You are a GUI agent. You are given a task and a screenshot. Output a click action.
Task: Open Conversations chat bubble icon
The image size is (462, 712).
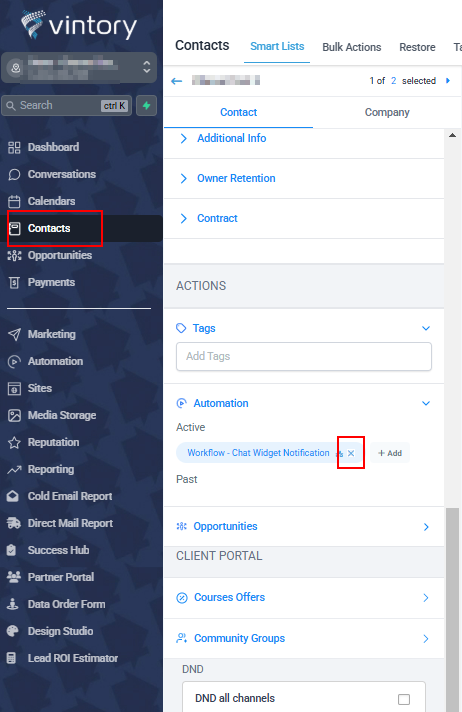[14, 174]
